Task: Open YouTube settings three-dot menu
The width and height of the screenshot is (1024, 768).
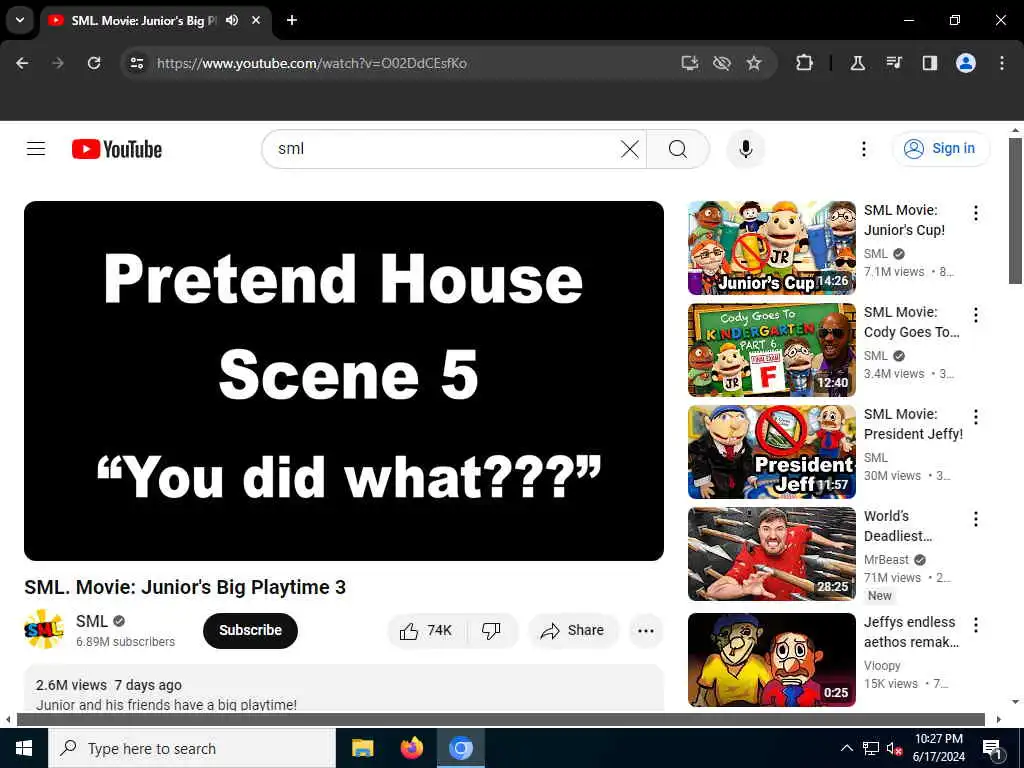Action: [x=863, y=149]
